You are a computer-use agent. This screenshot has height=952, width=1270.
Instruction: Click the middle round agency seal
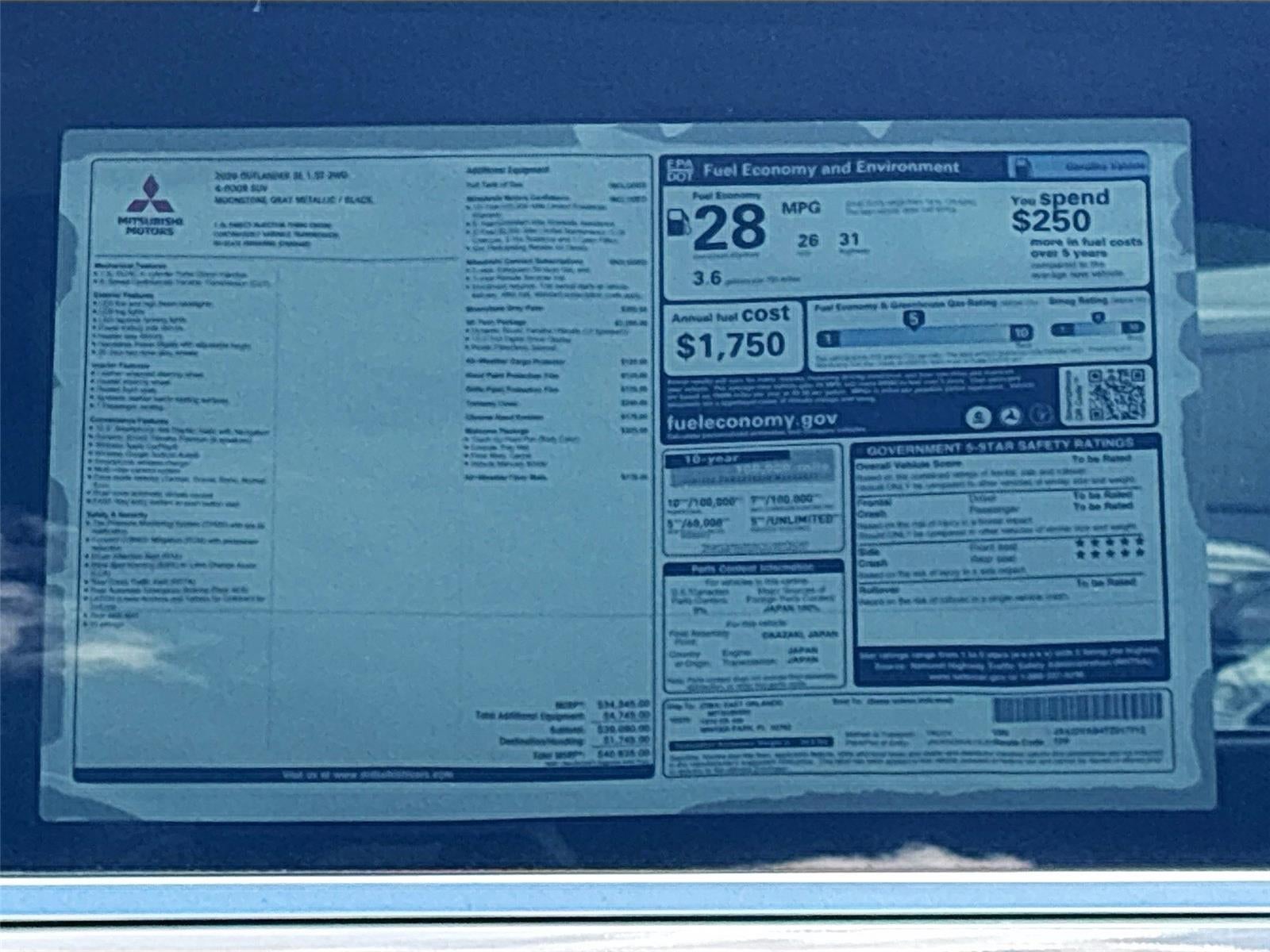pyautogui.click(x=1010, y=415)
